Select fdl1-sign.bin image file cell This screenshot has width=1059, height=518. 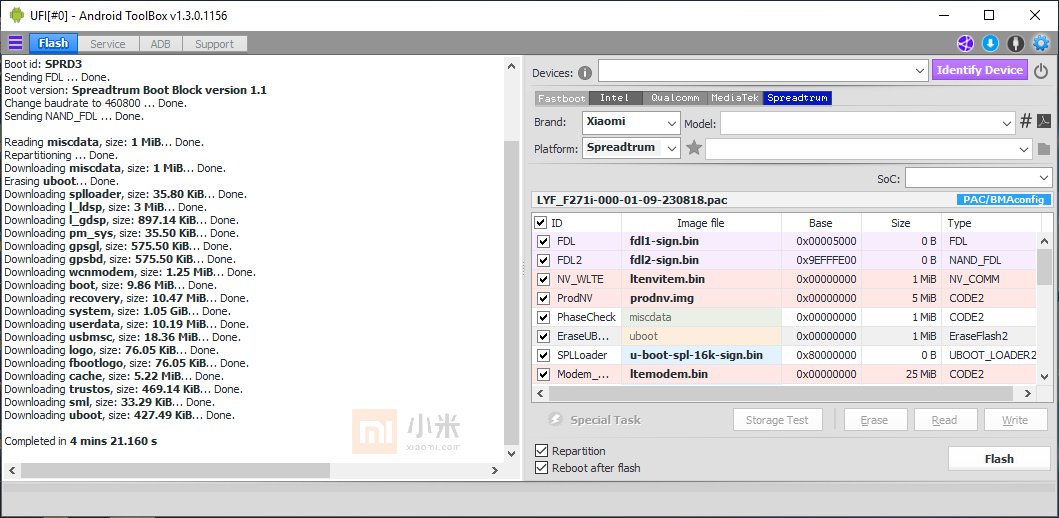pos(701,241)
